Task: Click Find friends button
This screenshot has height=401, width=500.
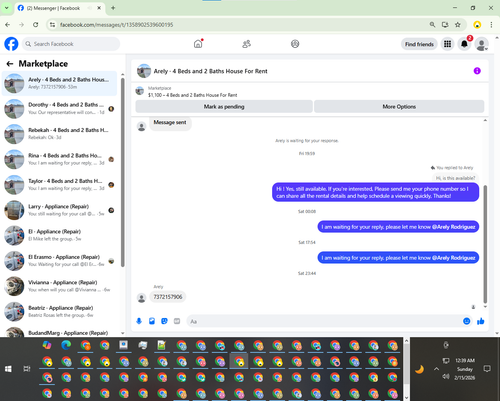Action: [419, 44]
